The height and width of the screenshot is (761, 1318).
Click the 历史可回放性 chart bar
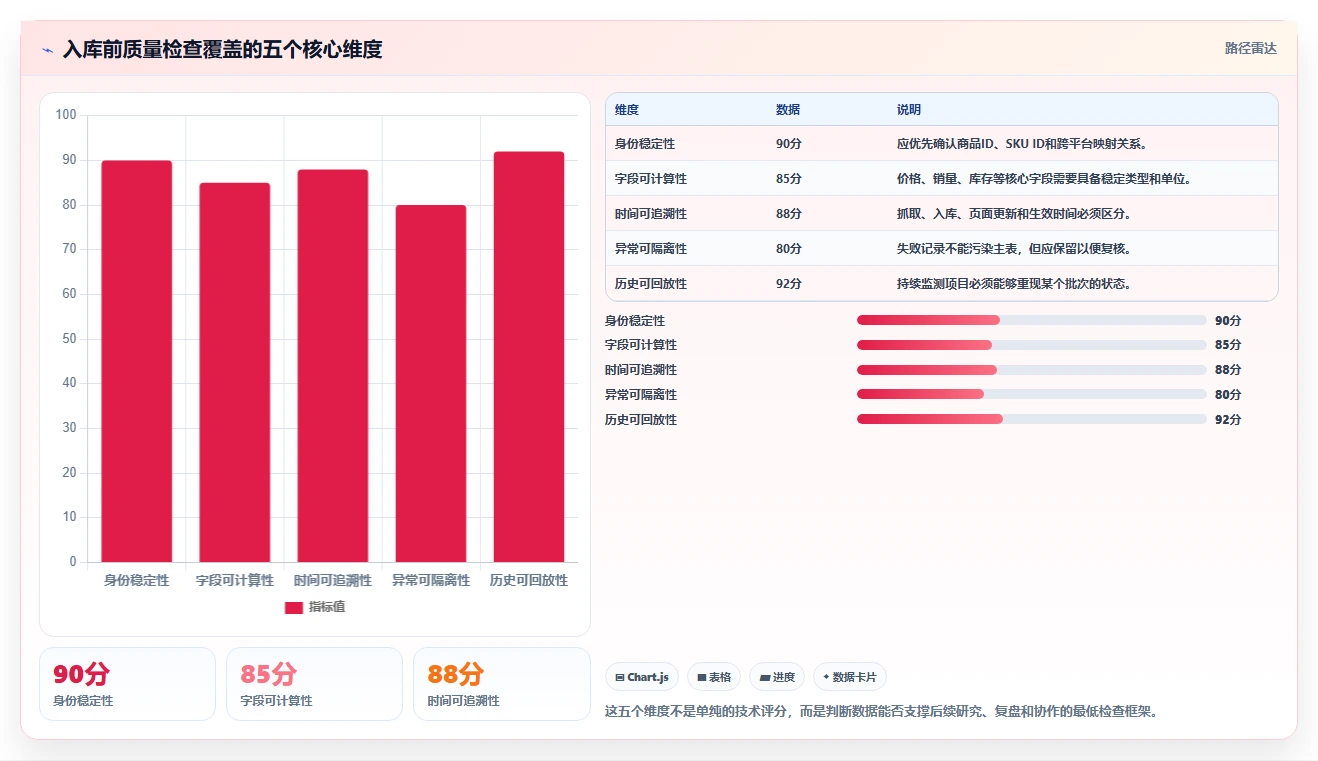pos(529,357)
